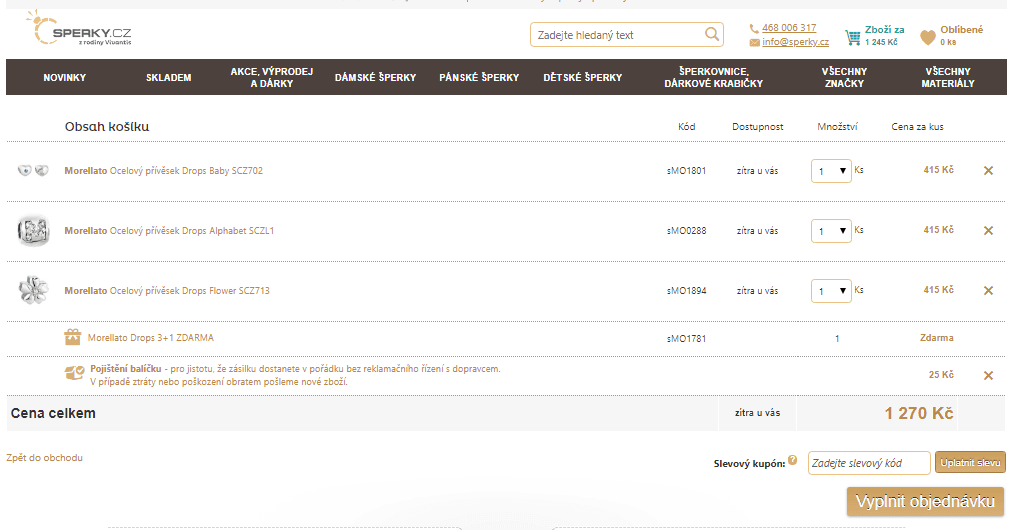Image resolution: width=1018 pixels, height=530 pixels.
Task: Open Novinky menu item
Action: click(x=65, y=77)
